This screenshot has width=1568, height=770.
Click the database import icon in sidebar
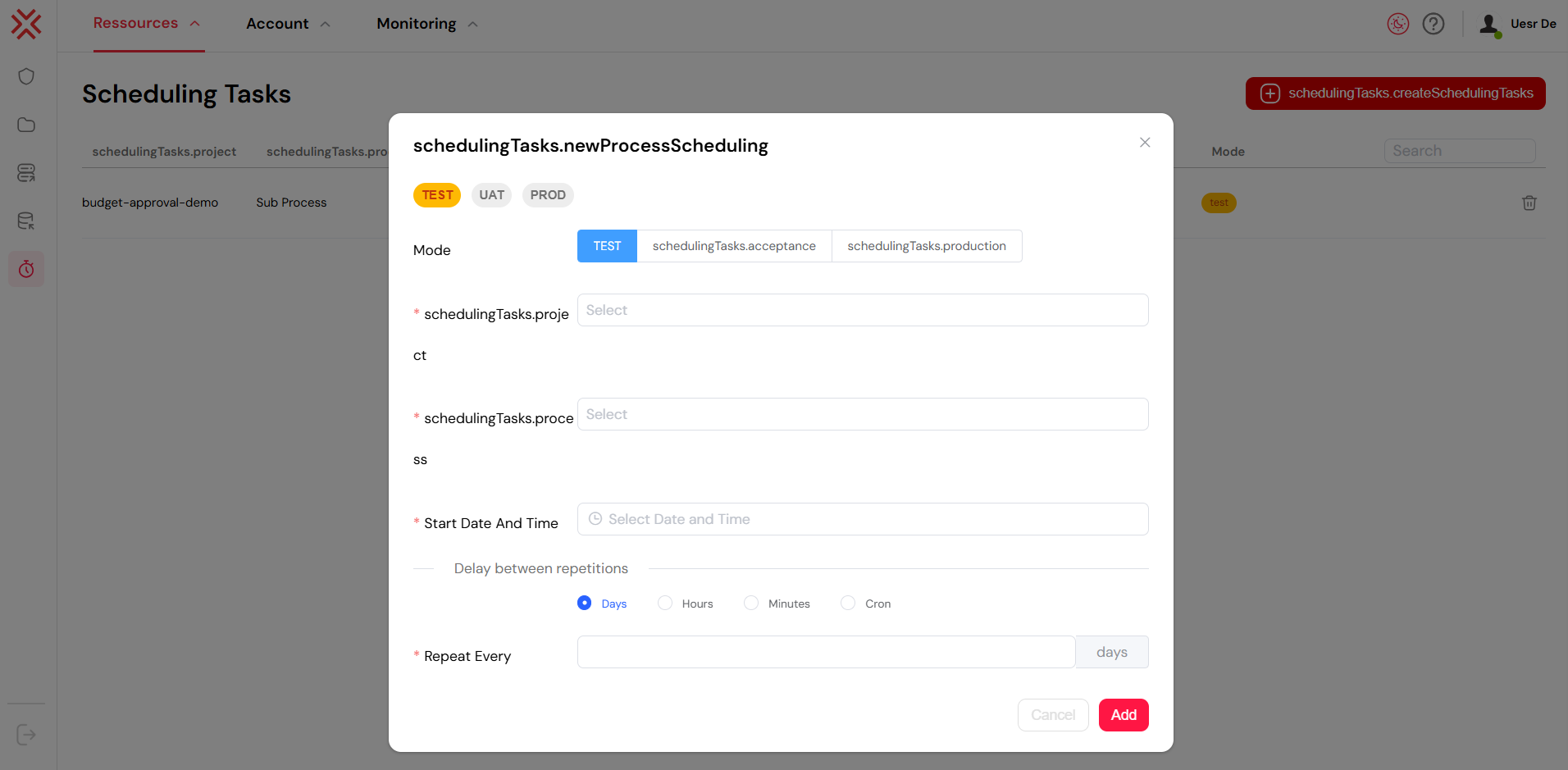25,221
